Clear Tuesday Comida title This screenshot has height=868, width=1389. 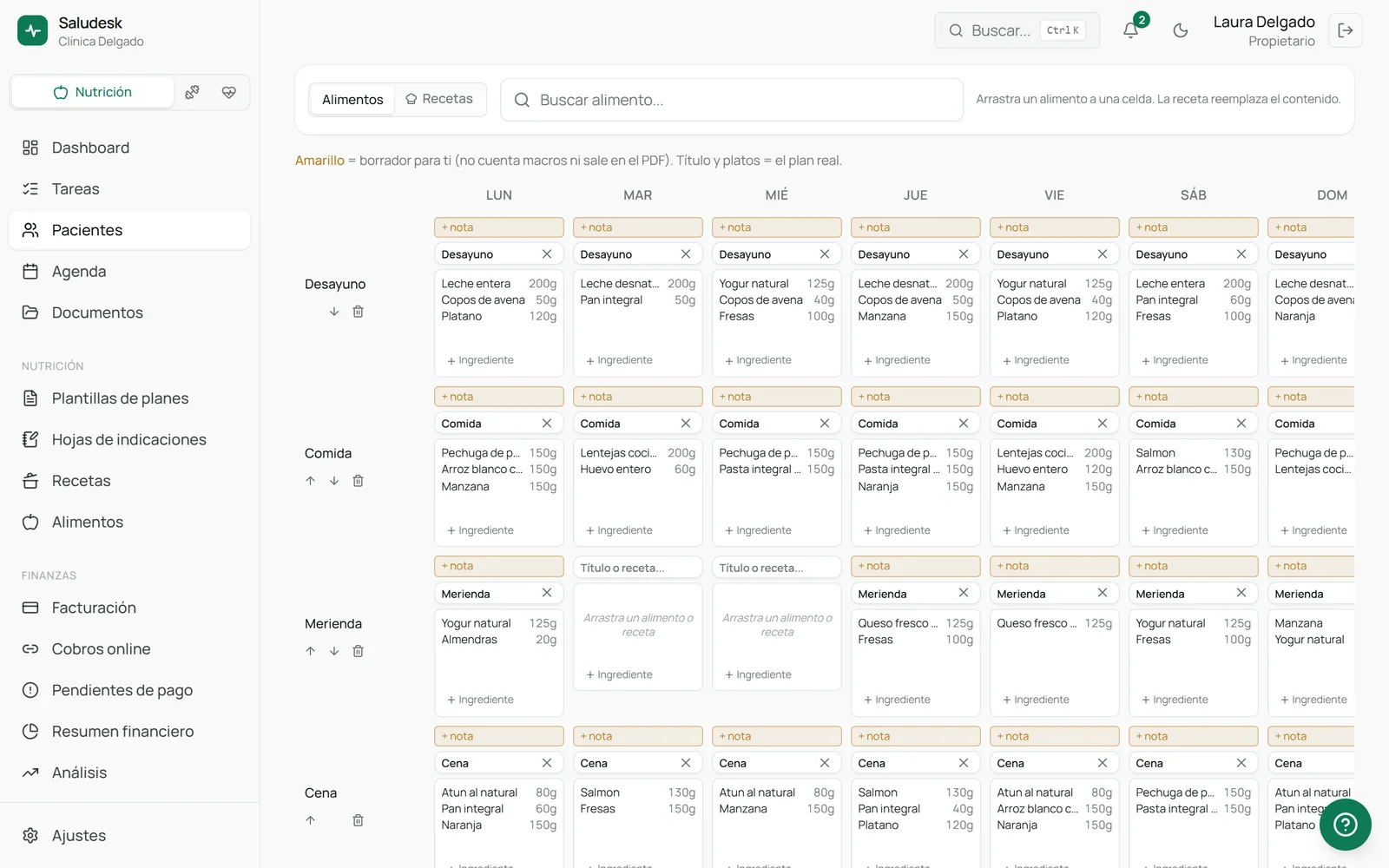click(x=686, y=424)
